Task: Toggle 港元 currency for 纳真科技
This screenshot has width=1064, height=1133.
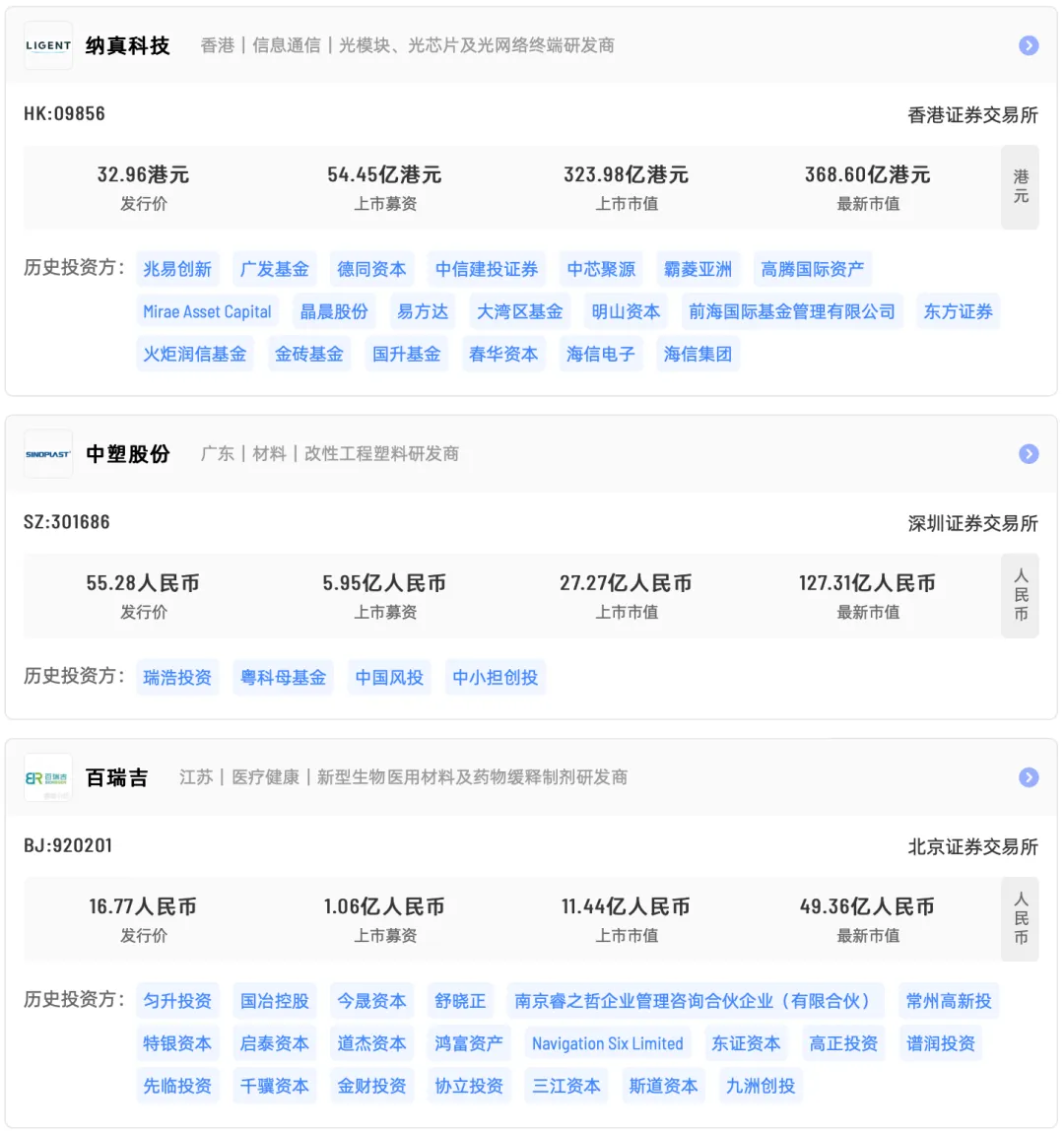Action: [1020, 187]
